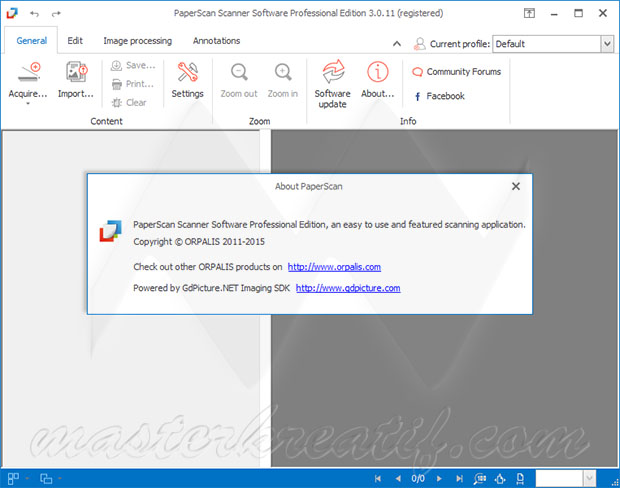Screen dimensions: 620x488
Task: Save the scanned content
Action: [133, 65]
